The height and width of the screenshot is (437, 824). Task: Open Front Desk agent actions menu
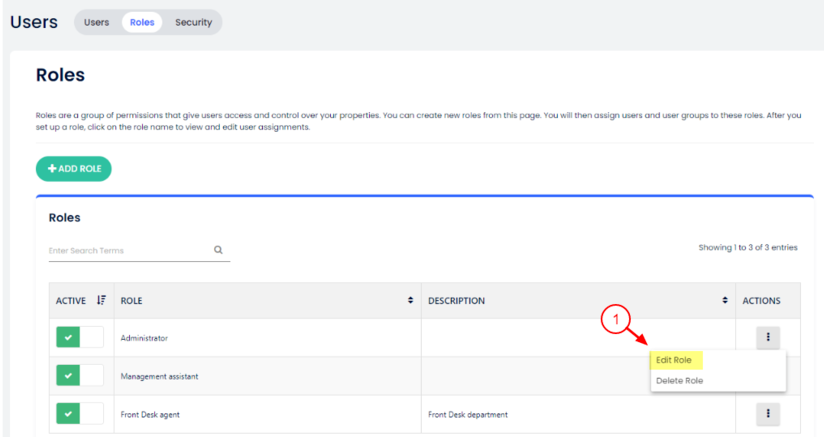tap(767, 413)
